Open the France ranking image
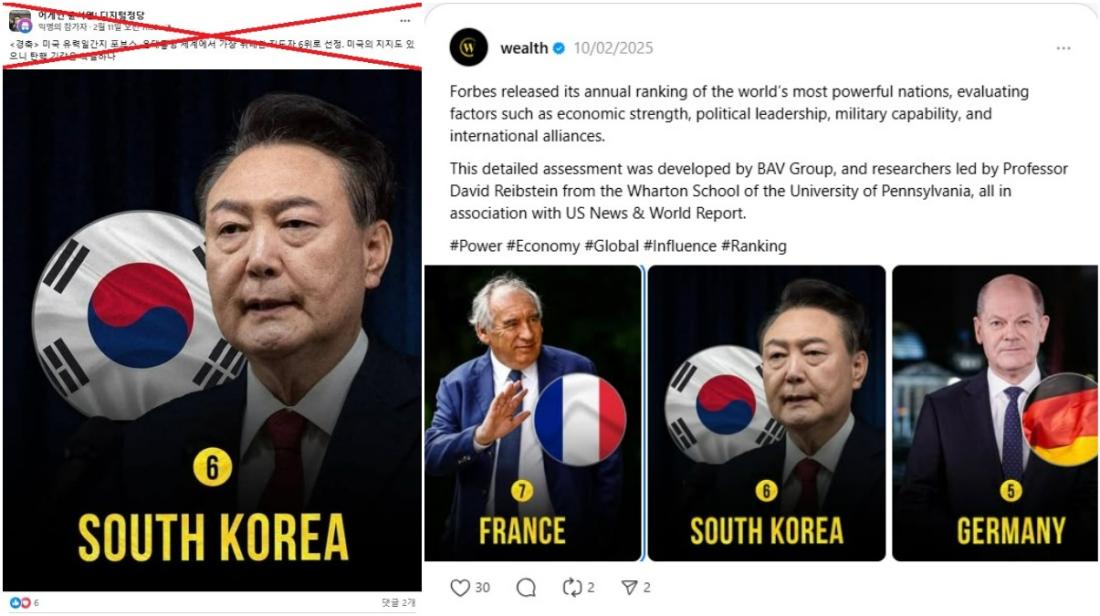 point(533,412)
